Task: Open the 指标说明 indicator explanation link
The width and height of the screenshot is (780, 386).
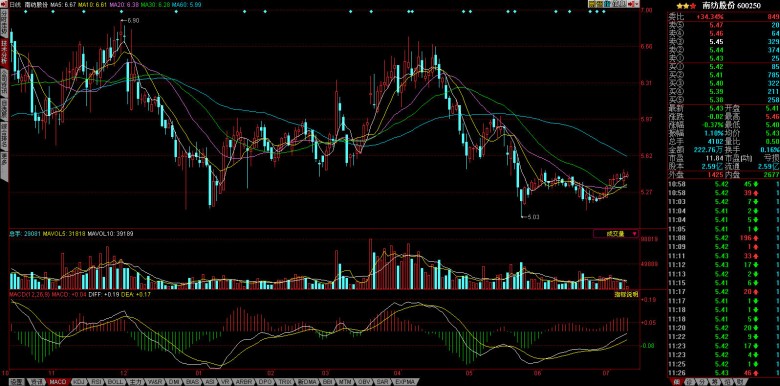Action: [x=626, y=294]
